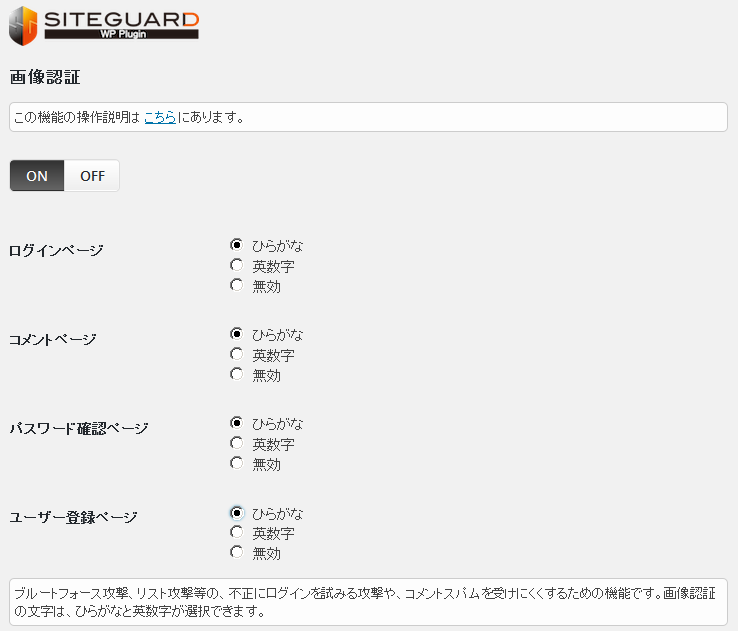Click the コメントページ label

pos(53,339)
